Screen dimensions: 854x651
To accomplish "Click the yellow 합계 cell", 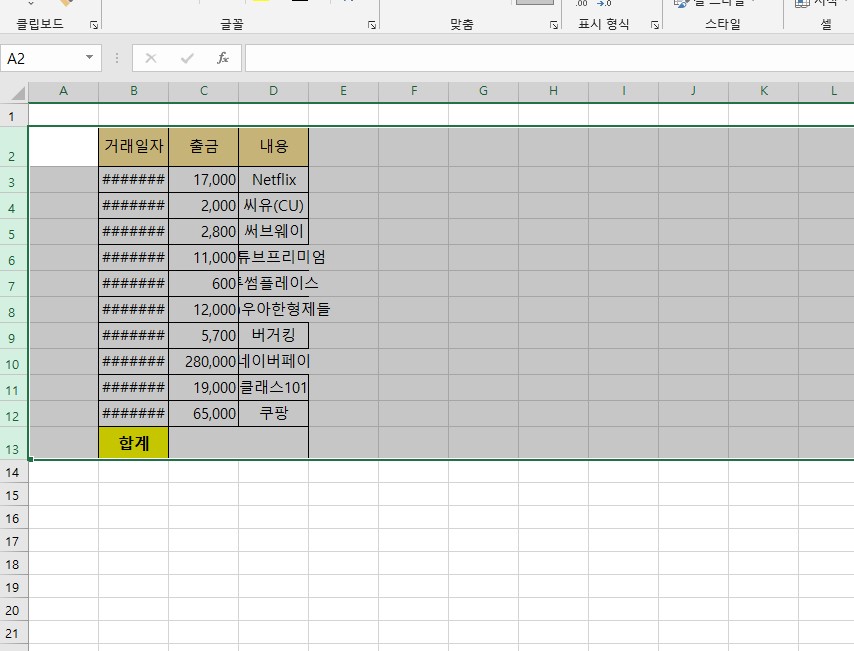I will click(x=133, y=442).
